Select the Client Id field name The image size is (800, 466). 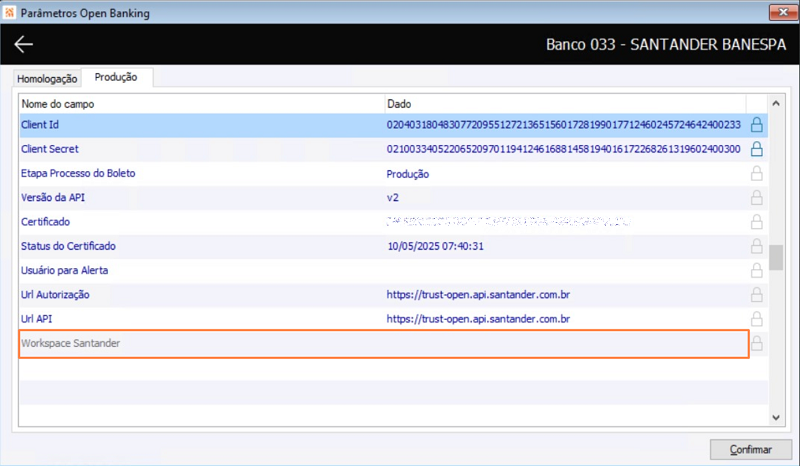[40, 125]
